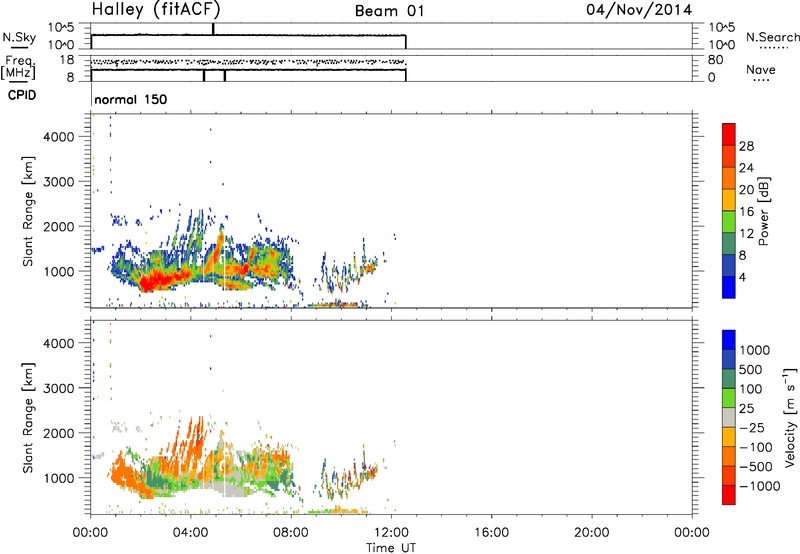The height and width of the screenshot is (554, 800).
Task: Click the Velocity [m s-1] colorbar label
Action: tap(790, 417)
